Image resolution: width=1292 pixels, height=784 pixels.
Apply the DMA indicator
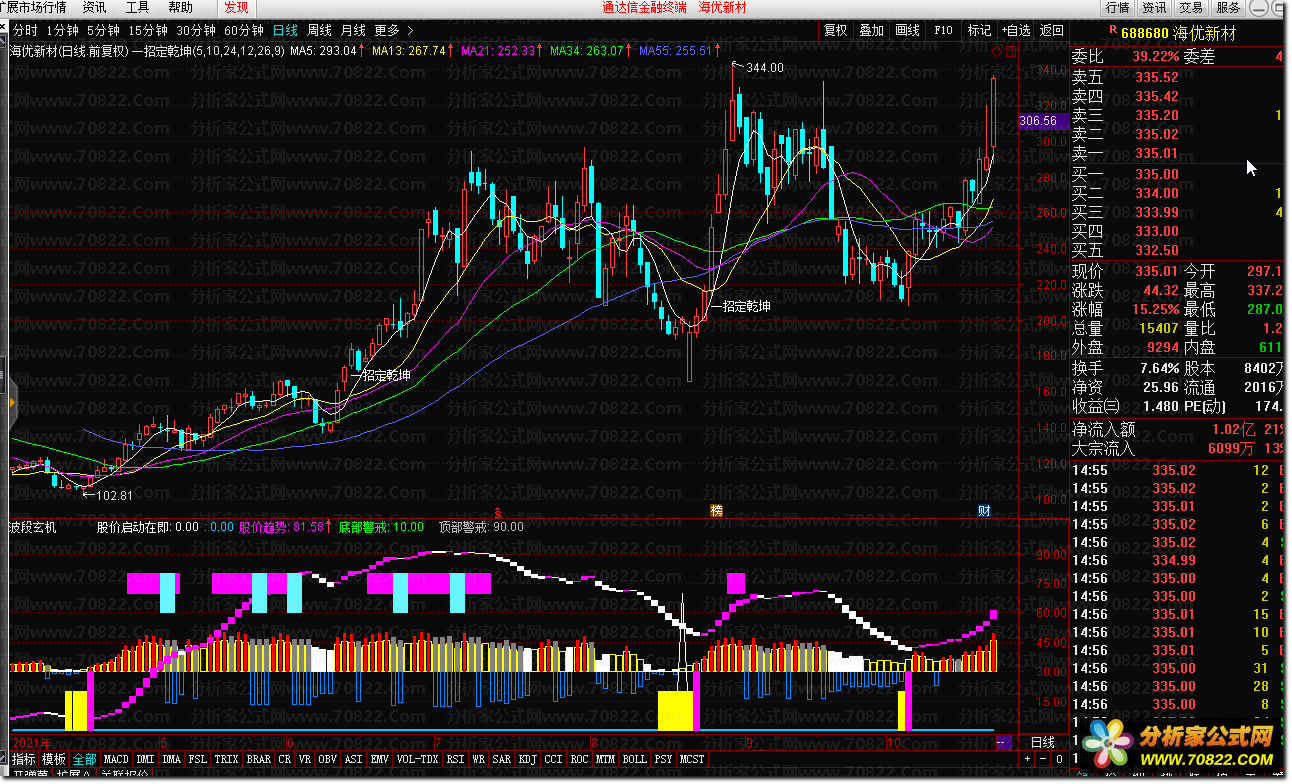[172, 759]
